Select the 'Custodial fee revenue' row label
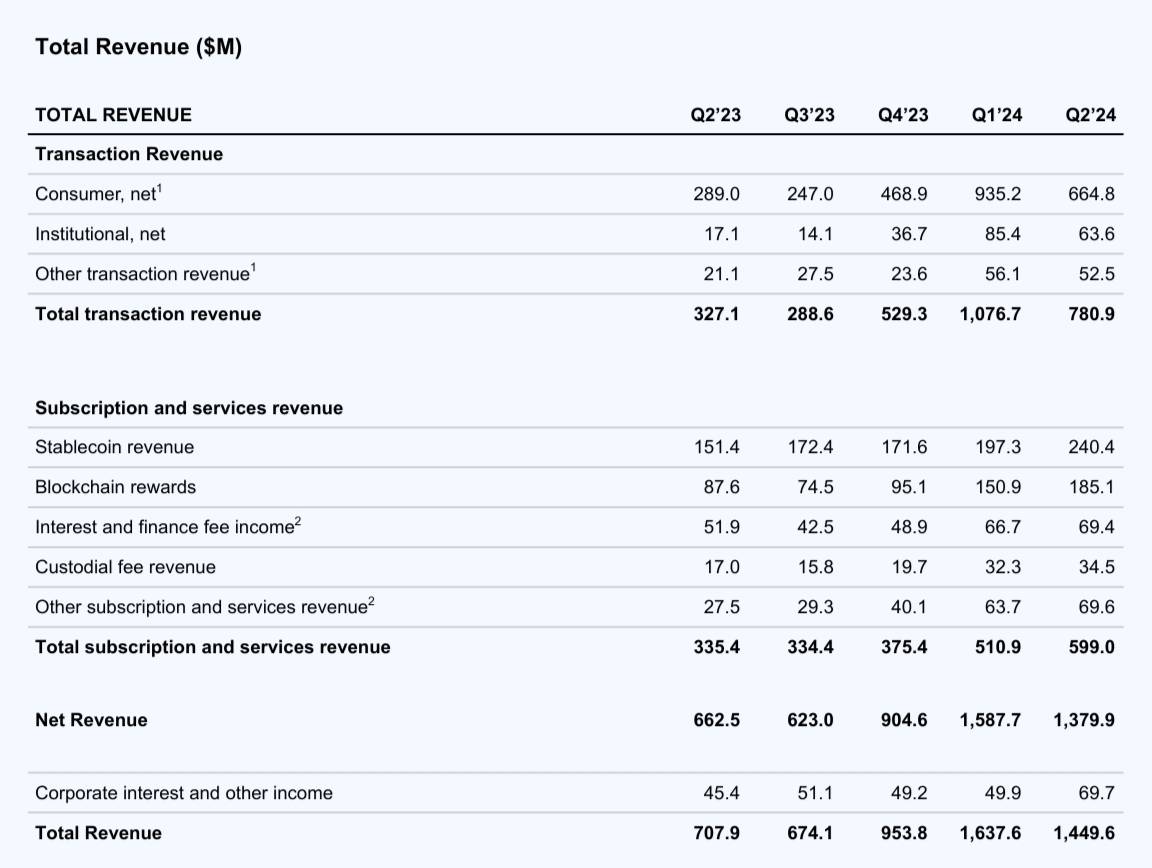Viewport: 1152px width, 868px height. (x=126, y=567)
